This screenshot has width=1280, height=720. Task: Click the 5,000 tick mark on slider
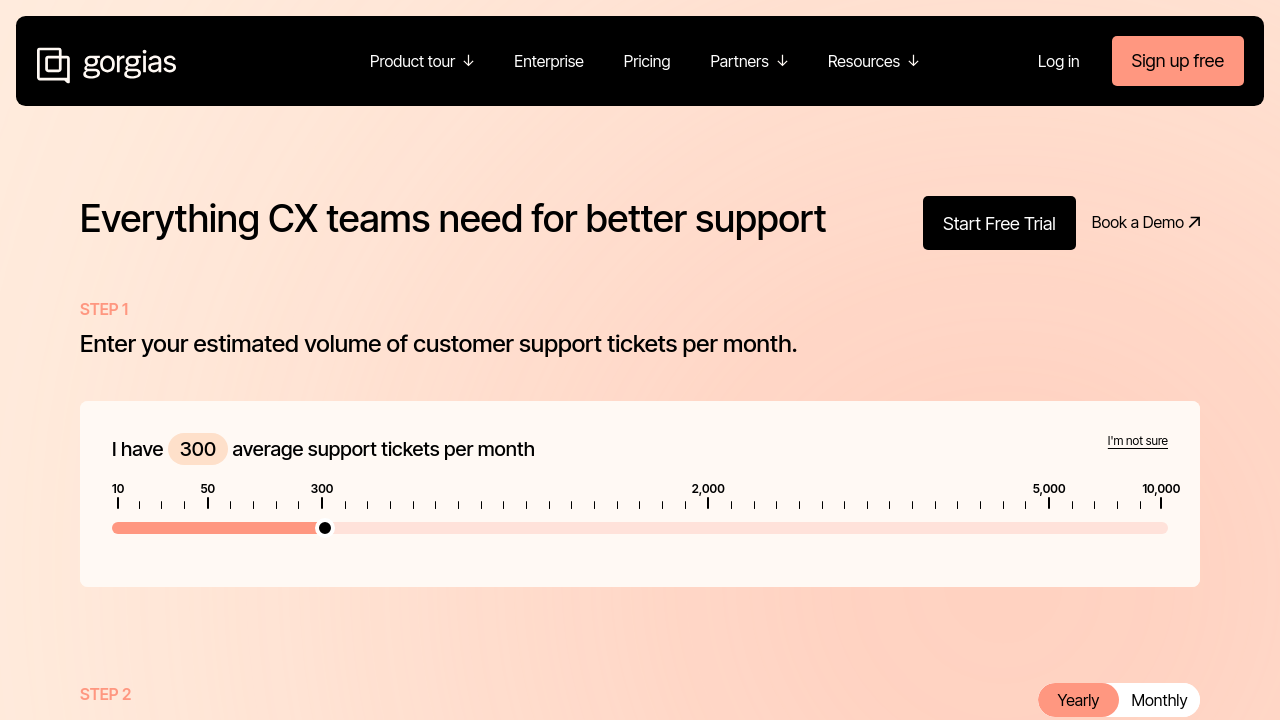1049,502
